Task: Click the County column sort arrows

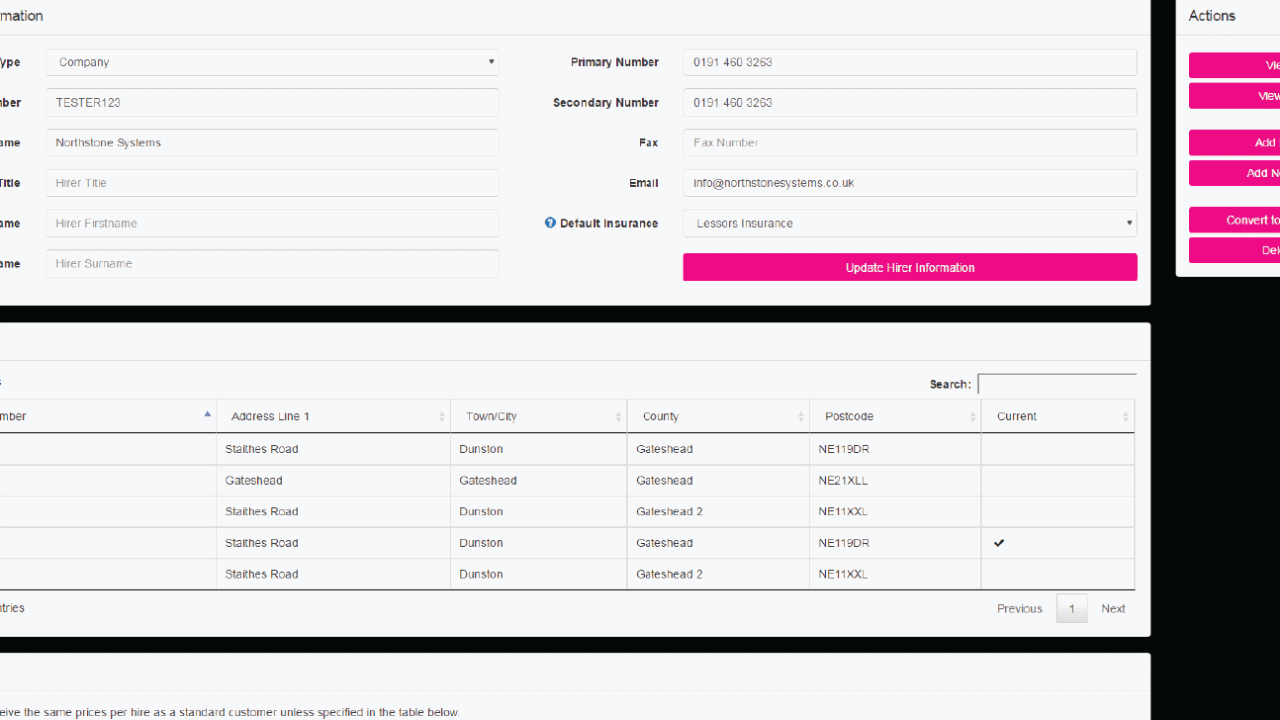Action: click(800, 417)
